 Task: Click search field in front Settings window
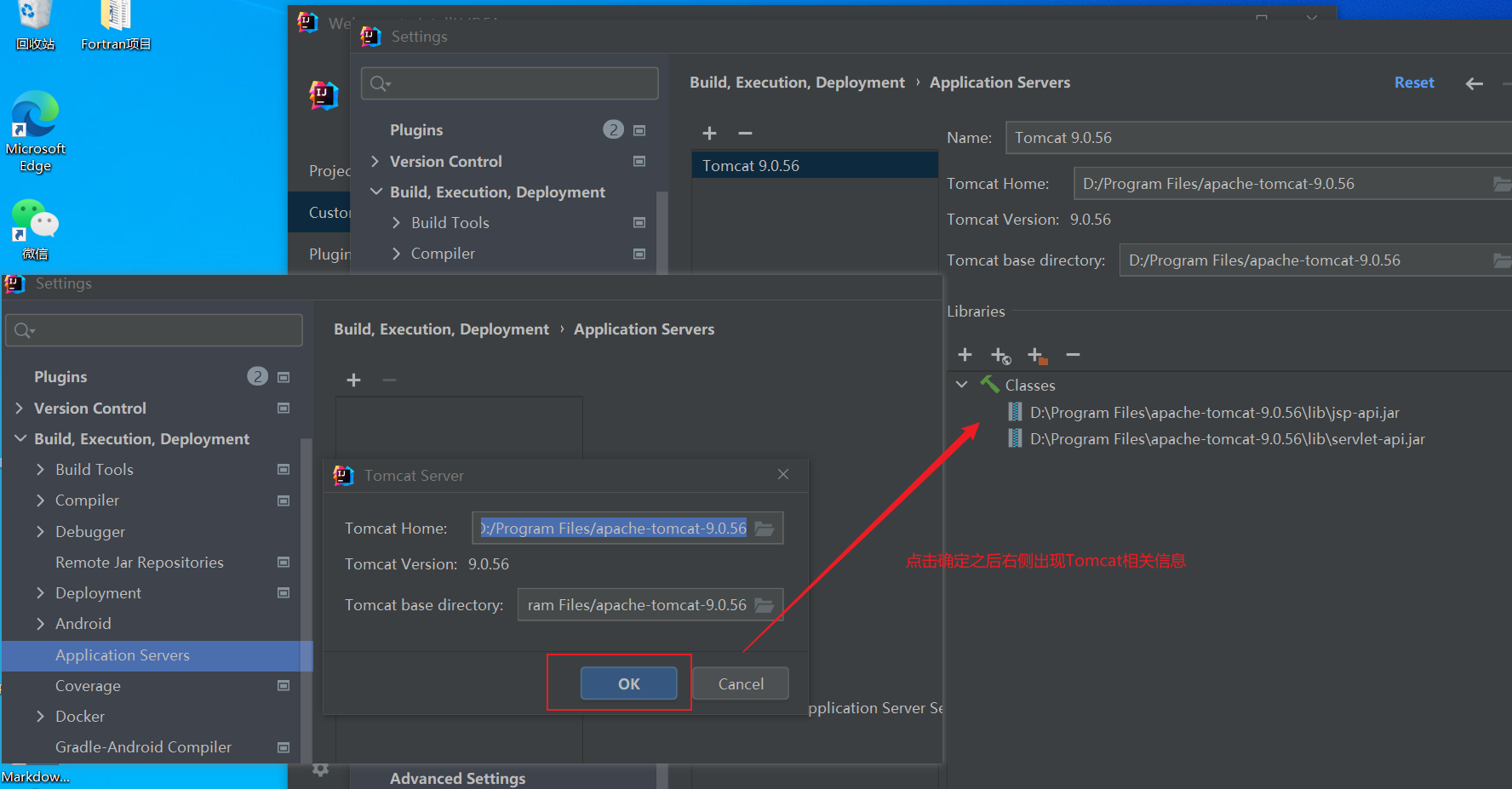tap(154, 330)
